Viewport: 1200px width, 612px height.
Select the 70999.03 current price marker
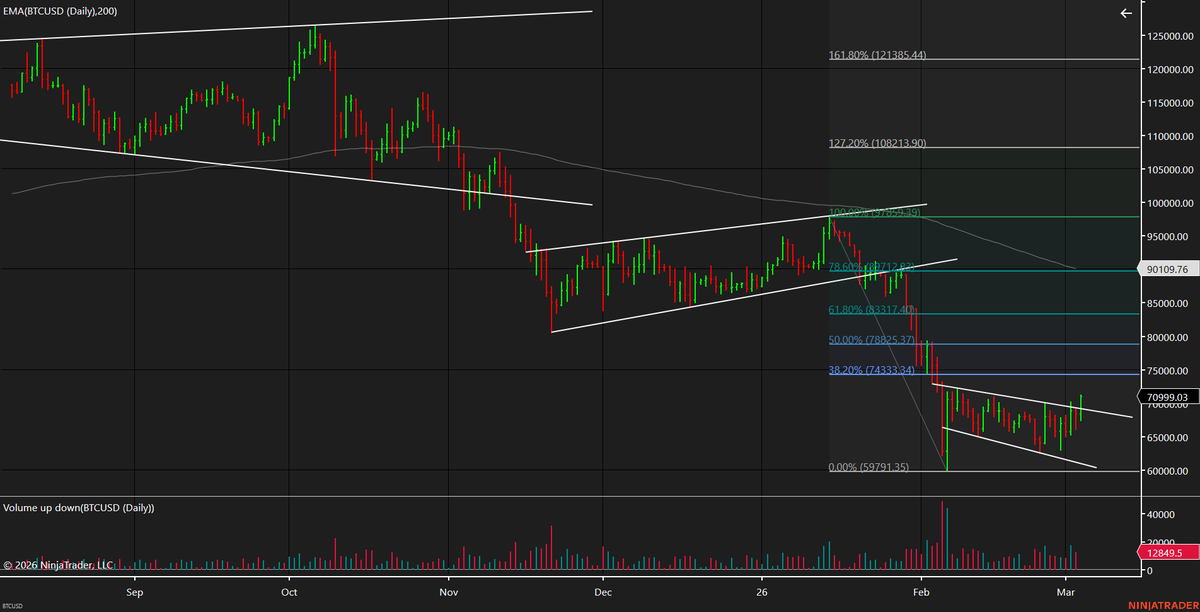[1166, 397]
